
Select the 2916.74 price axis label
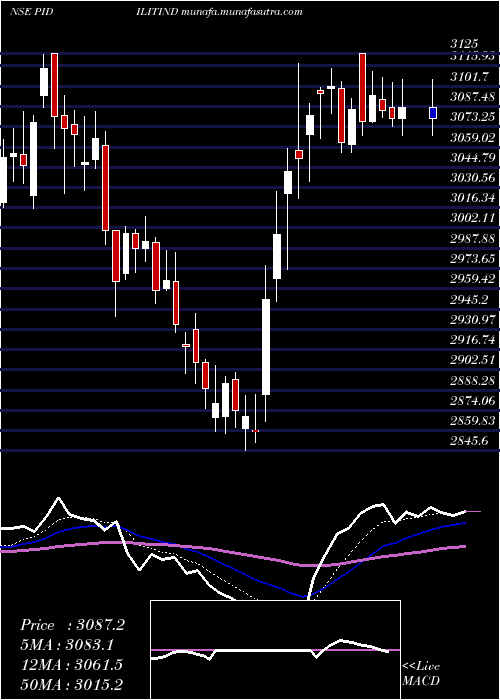coord(472,340)
